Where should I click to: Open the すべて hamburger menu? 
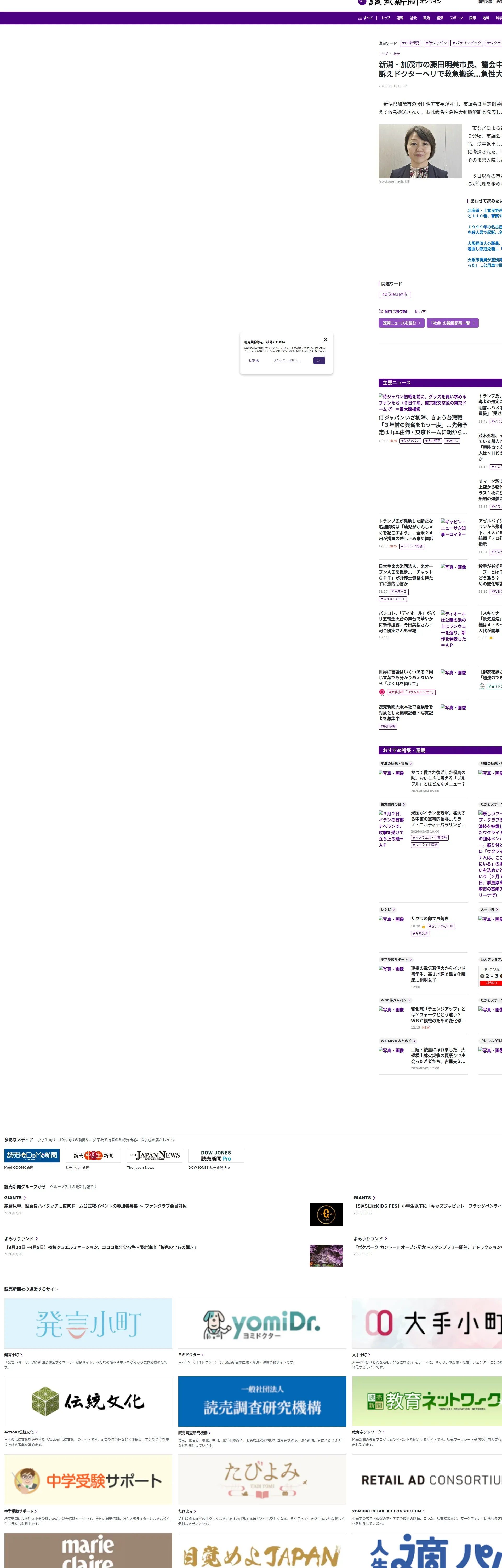pyautogui.click(x=366, y=18)
